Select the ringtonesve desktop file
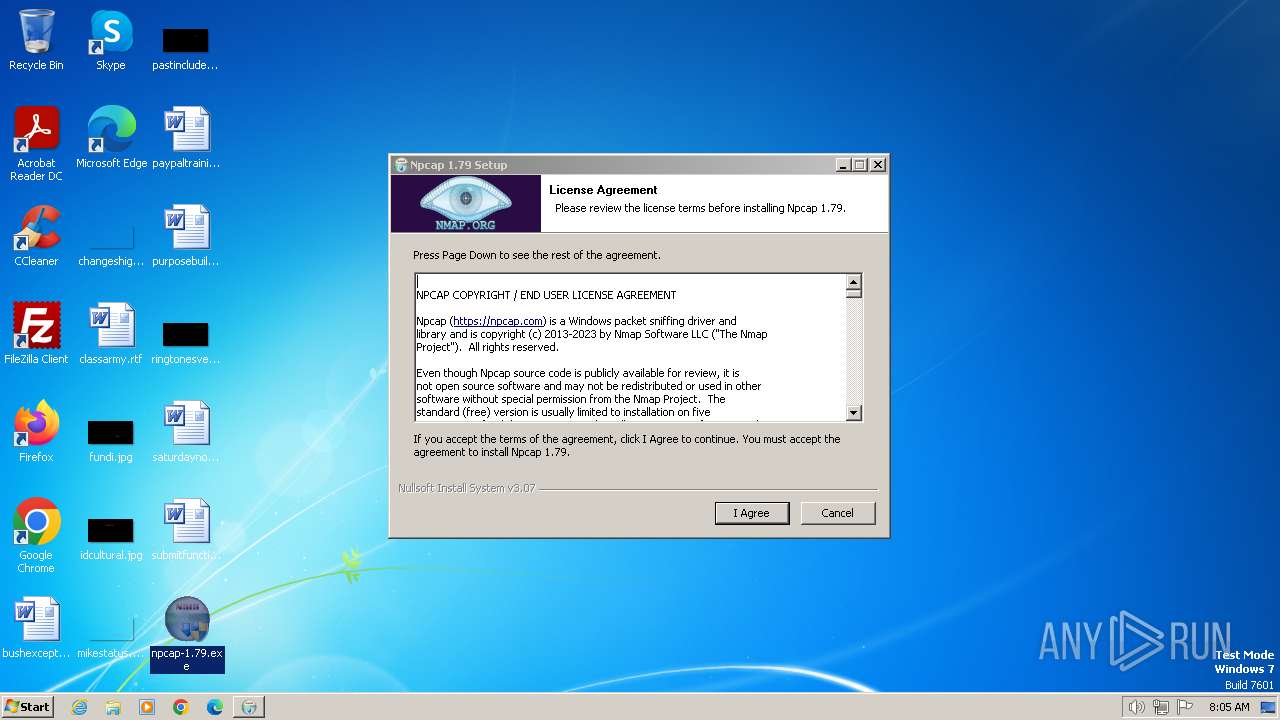The height and width of the screenshot is (720, 1280). pyautogui.click(x=185, y=342)
